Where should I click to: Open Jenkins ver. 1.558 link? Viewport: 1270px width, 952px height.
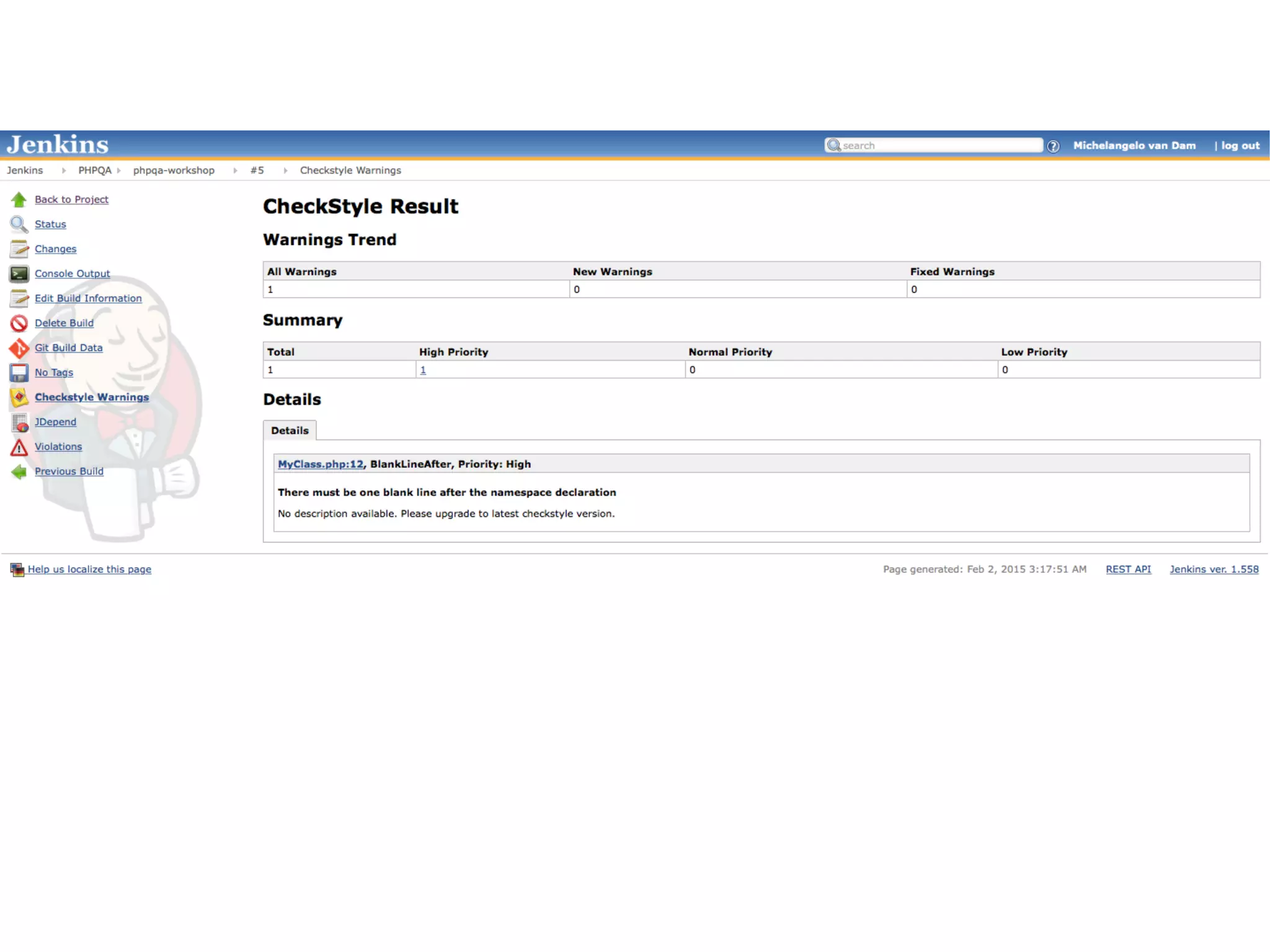[x=1214, y=570]
